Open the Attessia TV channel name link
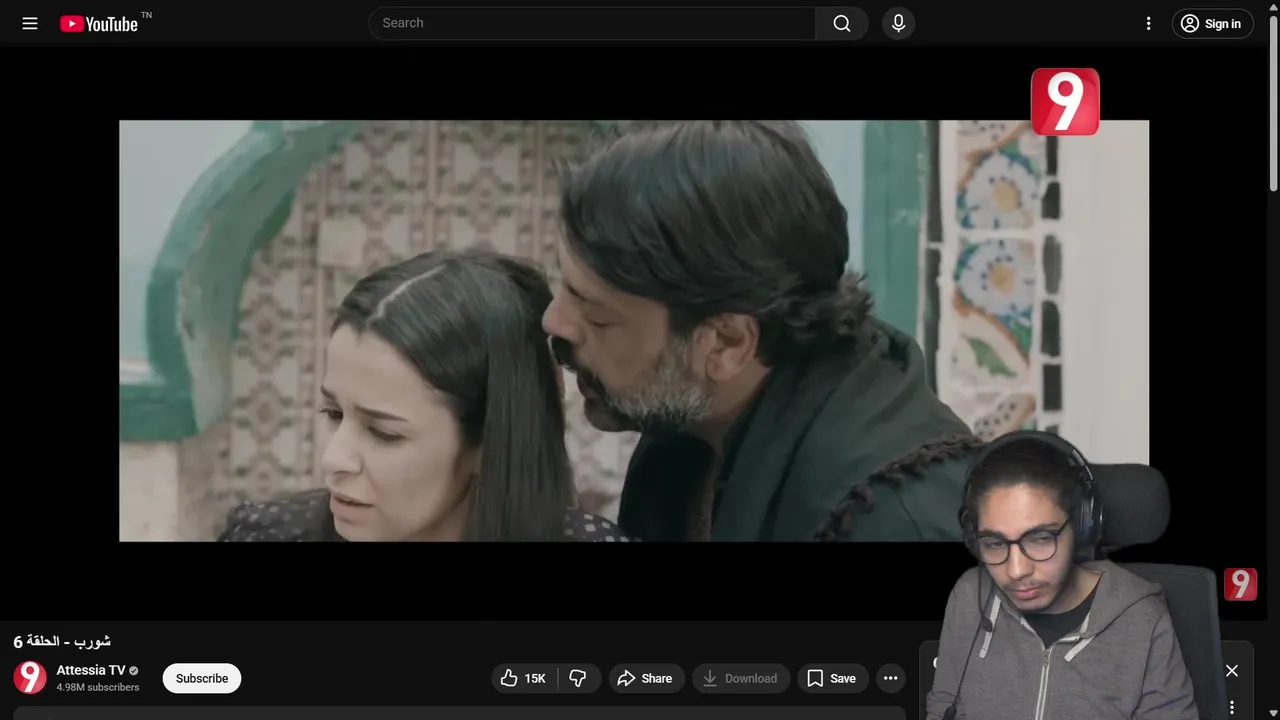This screenshot has height=720, width=1280. tap(91, 670)
